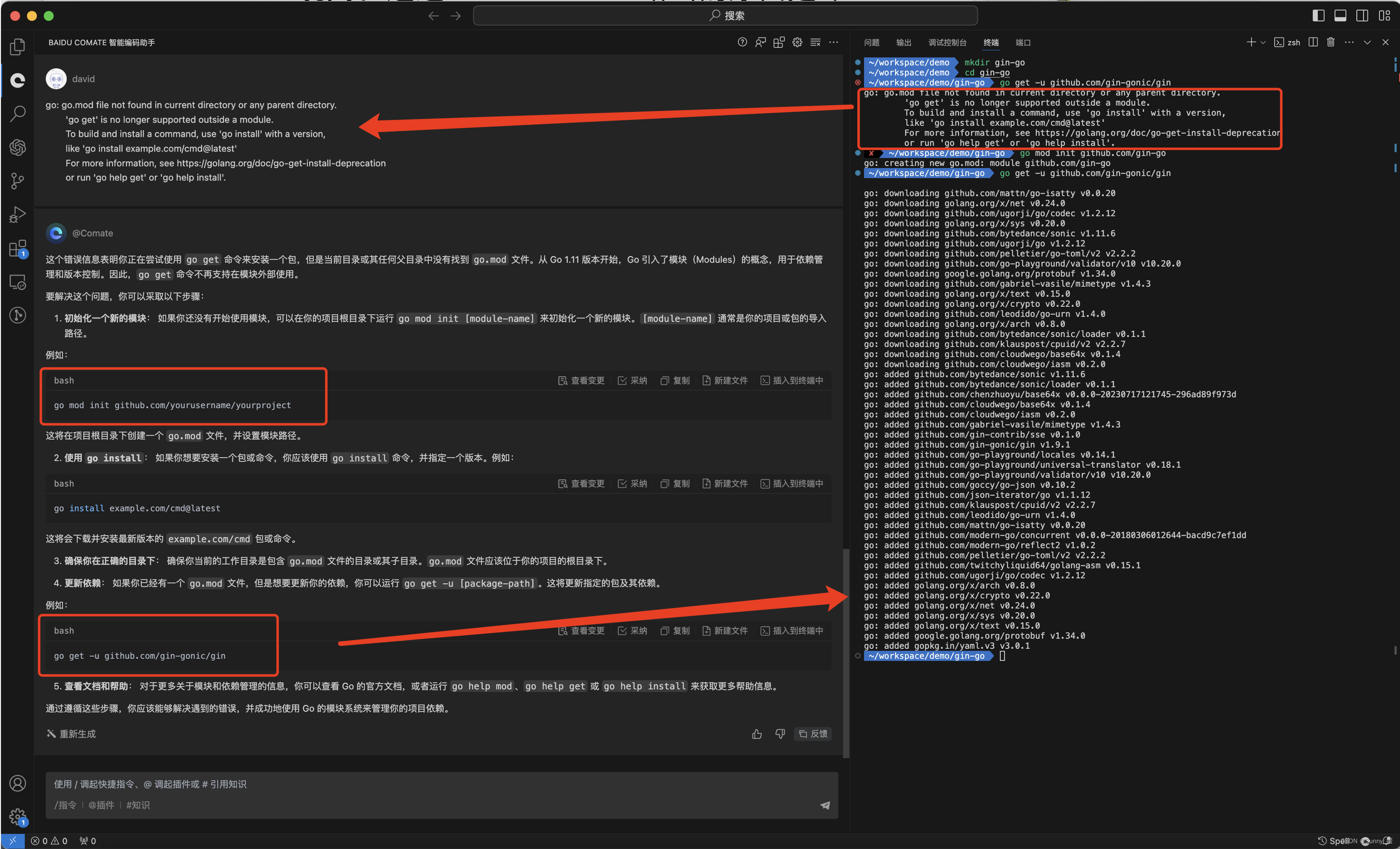The height and width of the screenshot is (849, 1400).
Task: Expand the new terminal launch profile dropdown
Action: 1263,43
